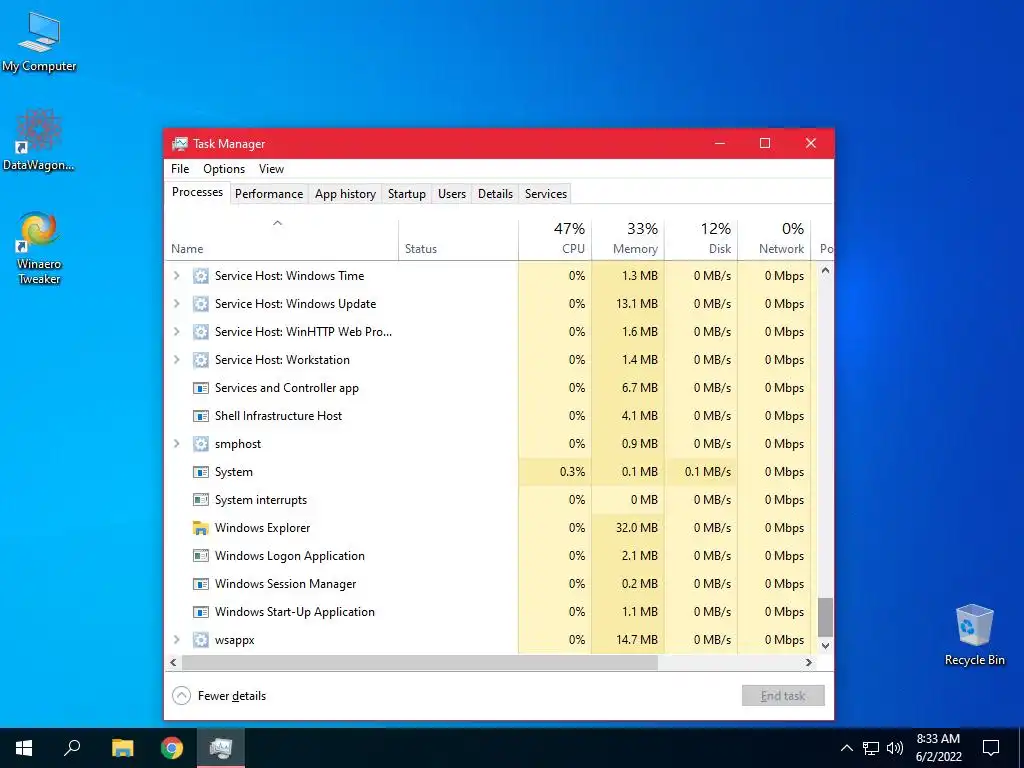Select the DataWagon desktop shortcut

[39, 140]
